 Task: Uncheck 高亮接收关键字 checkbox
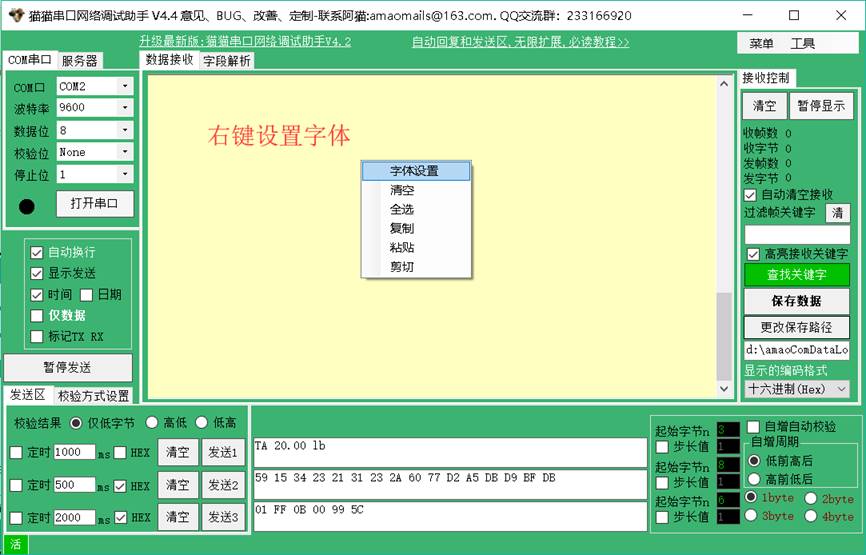coord(753,254)
